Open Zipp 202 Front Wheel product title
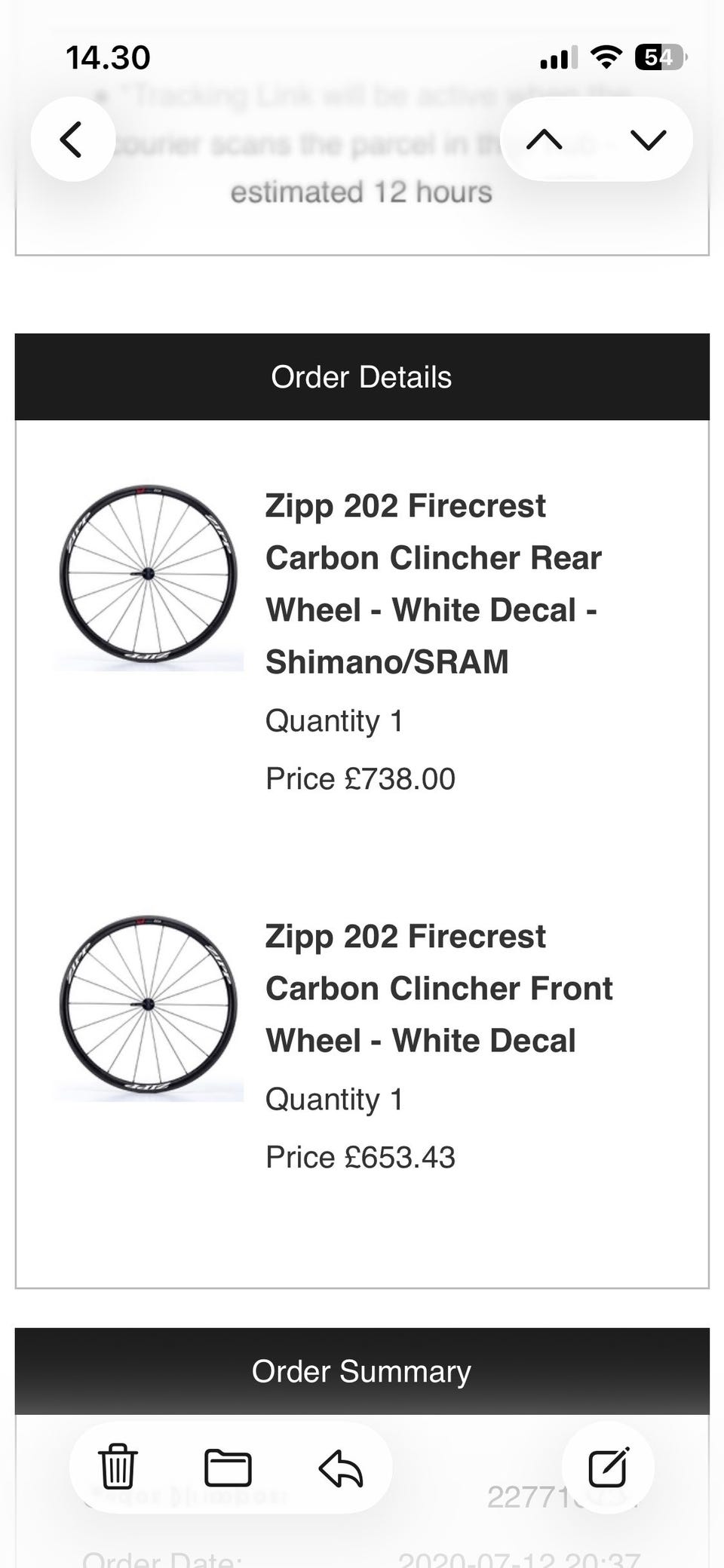Image resolution: width=724 pixels, height=1568 pixels. tap(439, 988)
